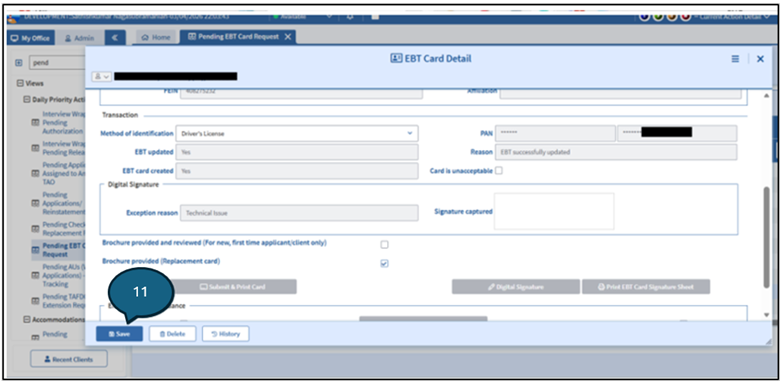Check the Card is unacceptable checkbox
Viewport: 780px width, 381px height.
coord(498,171)
